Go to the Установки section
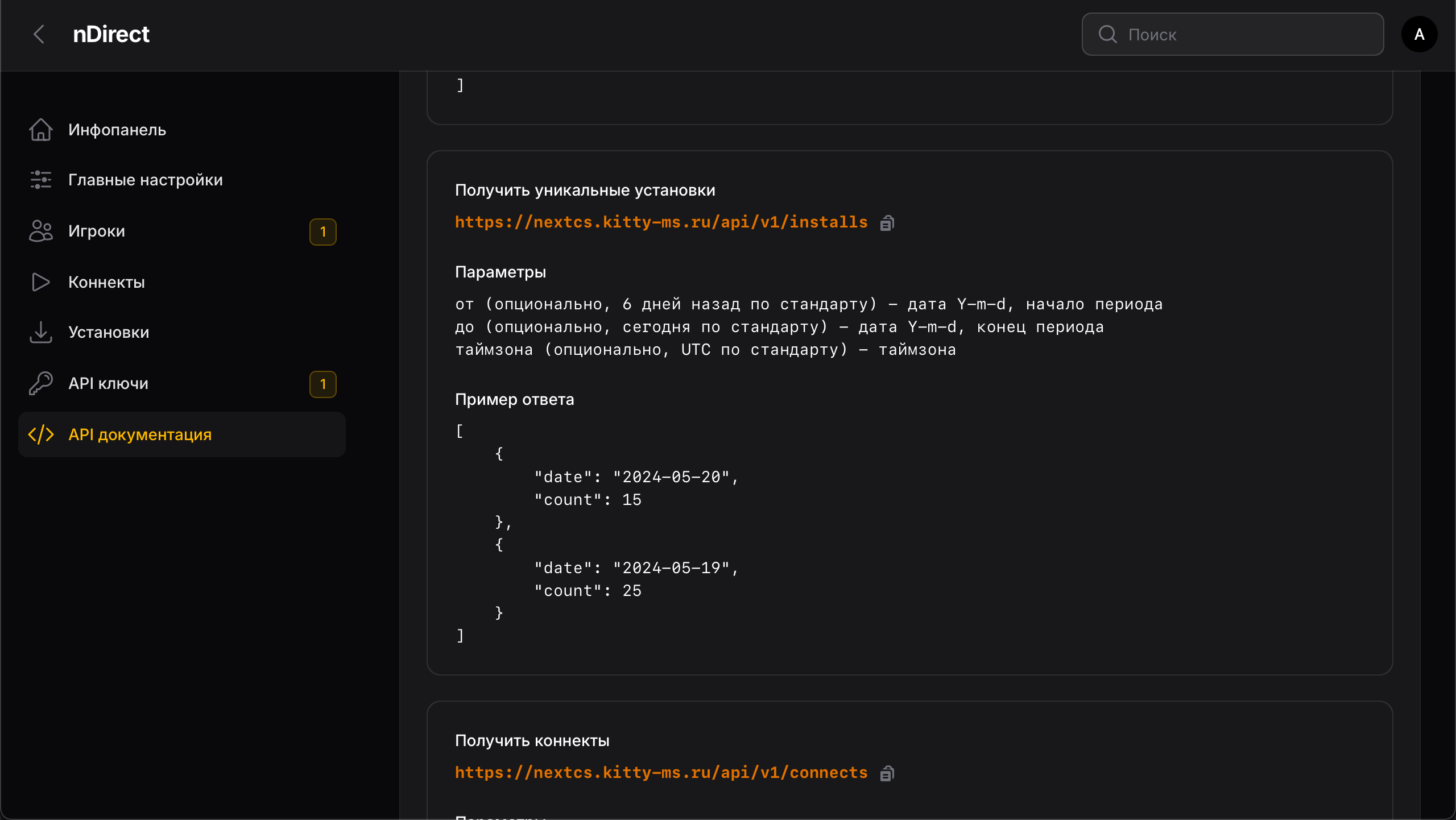Screen dimensions: 1456x820 point(109,332)
